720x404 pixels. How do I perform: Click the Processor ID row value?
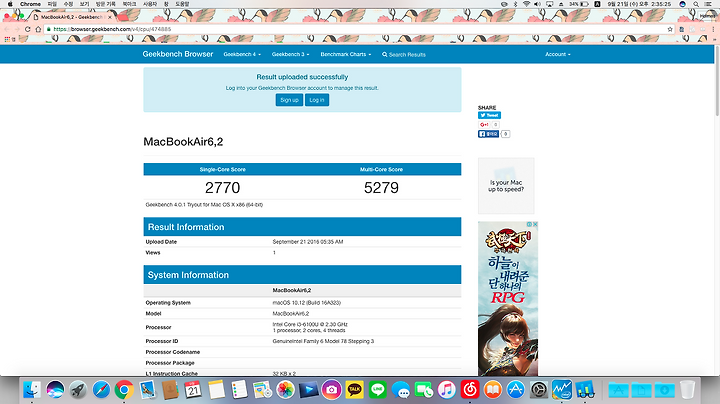[323, 341]
